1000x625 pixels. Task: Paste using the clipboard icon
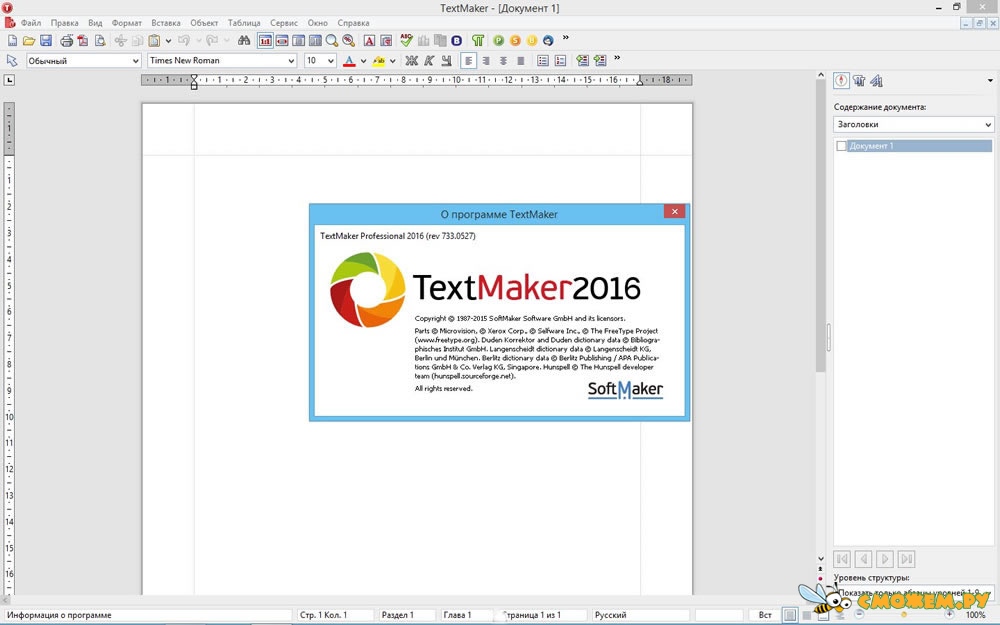coord(154,41)
